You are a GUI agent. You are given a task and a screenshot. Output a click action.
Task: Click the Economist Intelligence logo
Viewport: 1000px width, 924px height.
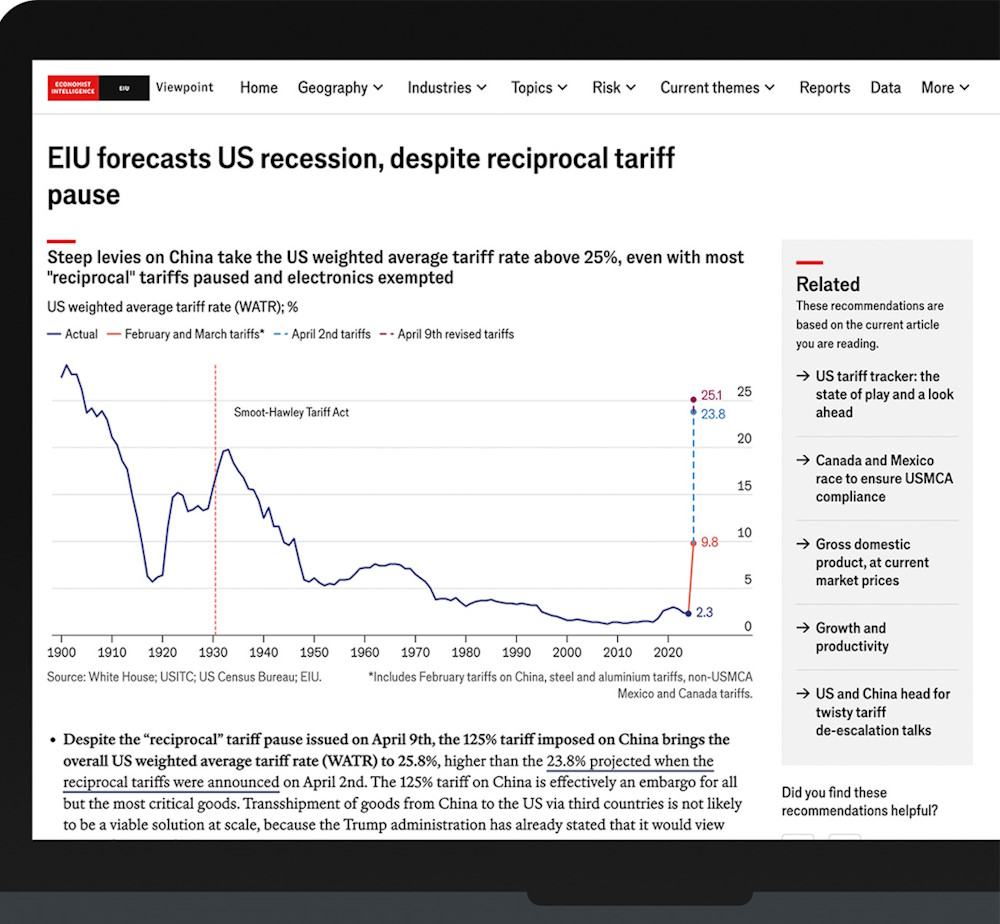tap(73, 88)
